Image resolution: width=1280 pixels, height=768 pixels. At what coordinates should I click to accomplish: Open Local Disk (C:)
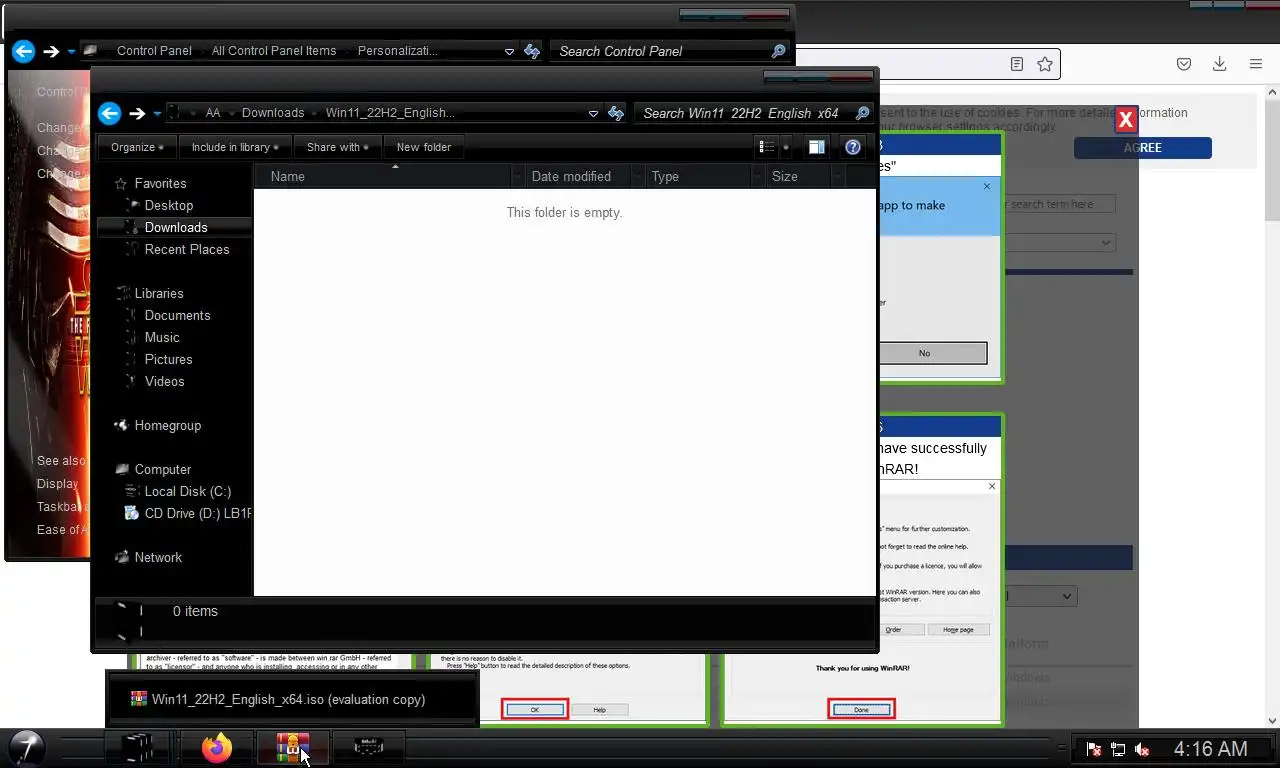187,491
